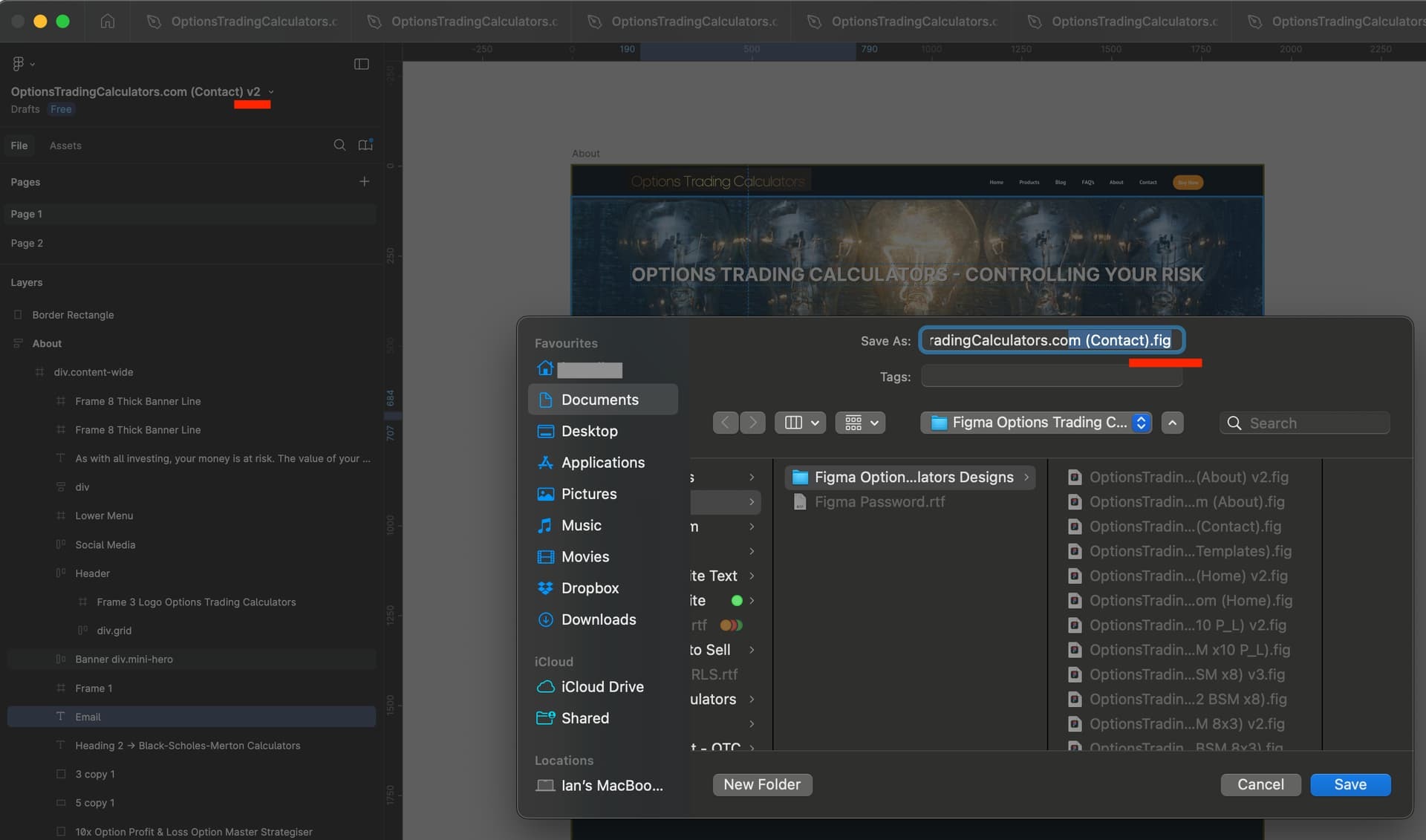Open the file name dropdown chevron
Viewport: 1426px width, 840px height.
[x=271, y=92]
